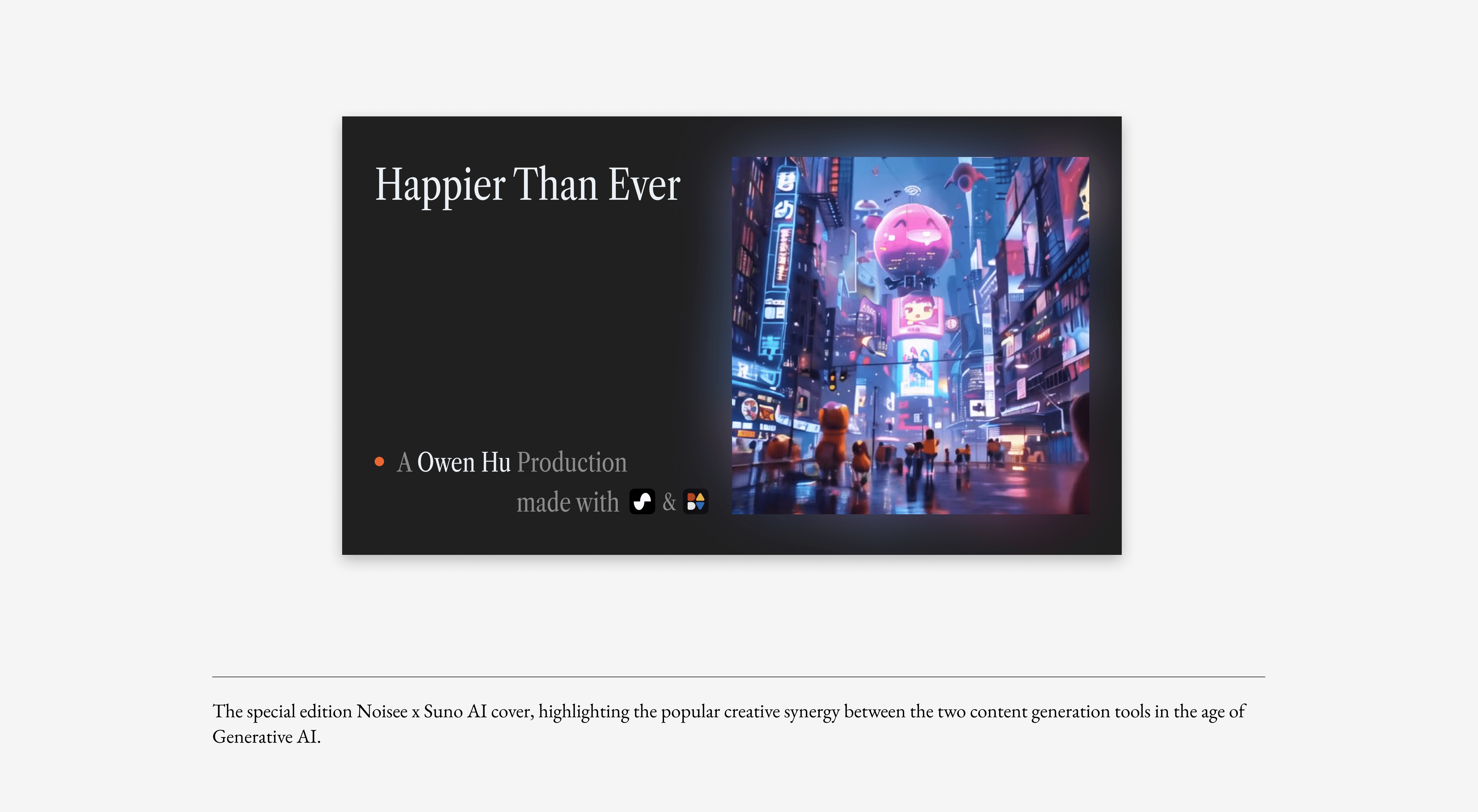Viewport: 1478px width, 812px height.
Task: Click the Noisee colorful logo icon
Action: point(695,502)
